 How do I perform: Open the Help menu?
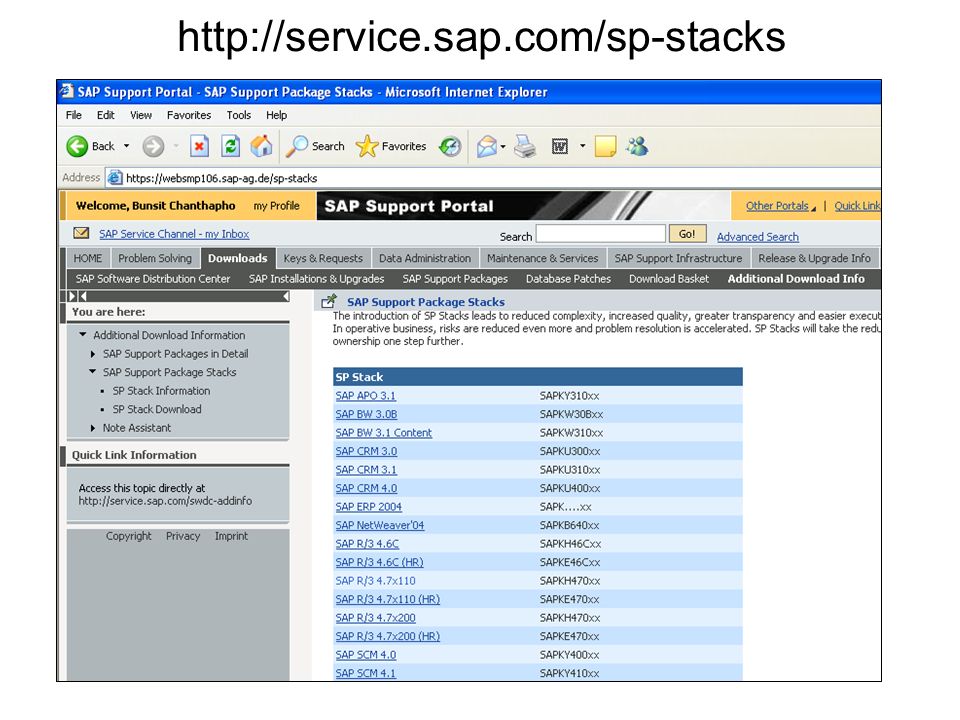point(276,115)
